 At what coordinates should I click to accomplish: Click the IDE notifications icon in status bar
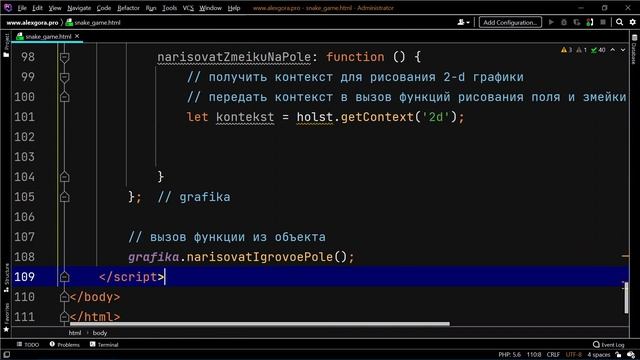[631, 355]
